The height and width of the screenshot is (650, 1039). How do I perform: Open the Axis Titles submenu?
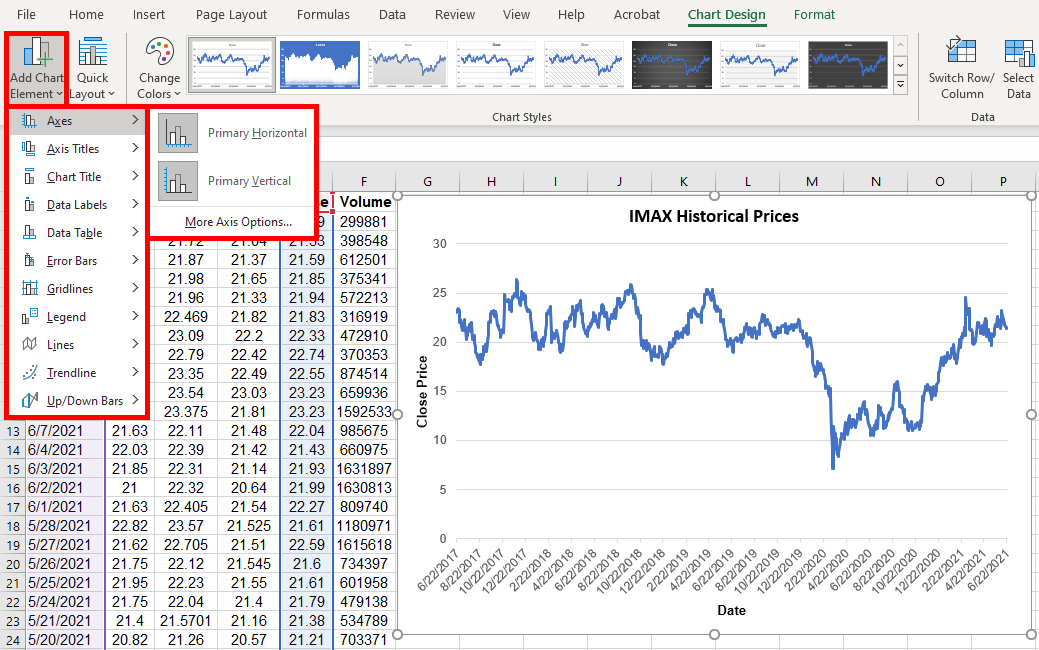pos(79,148)
